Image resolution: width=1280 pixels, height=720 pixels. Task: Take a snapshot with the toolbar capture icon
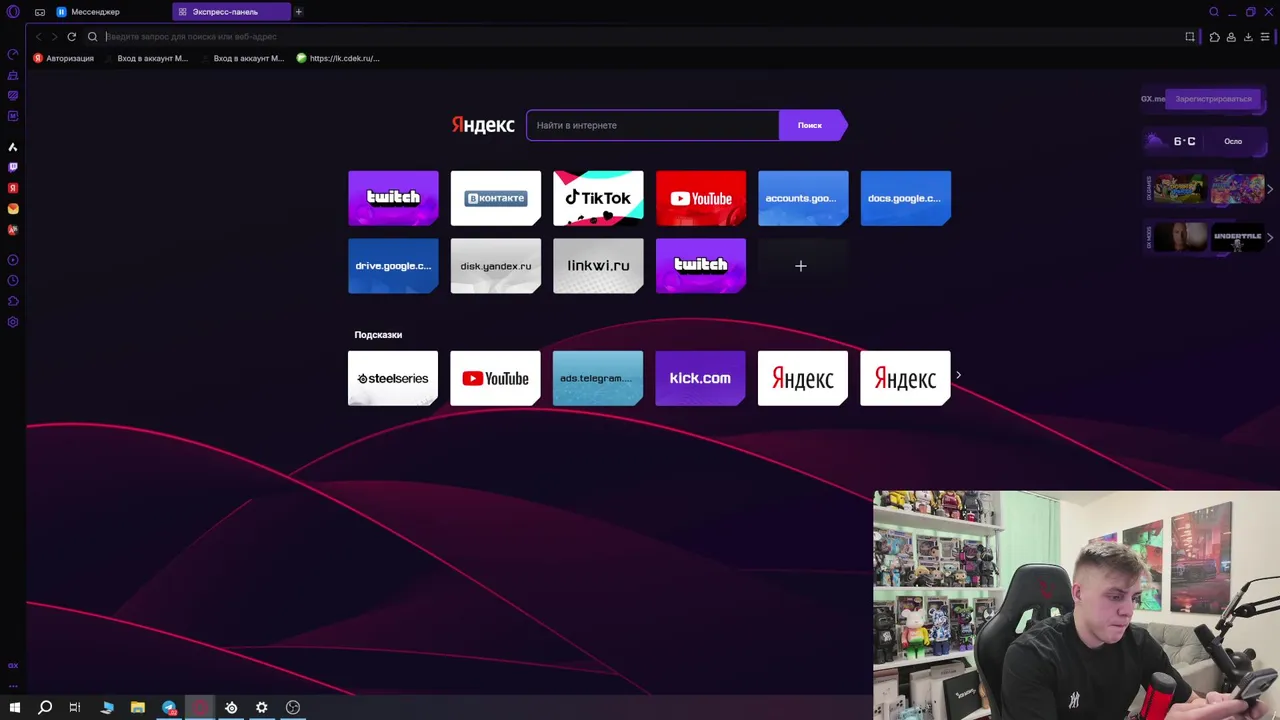pos(1190,37)
